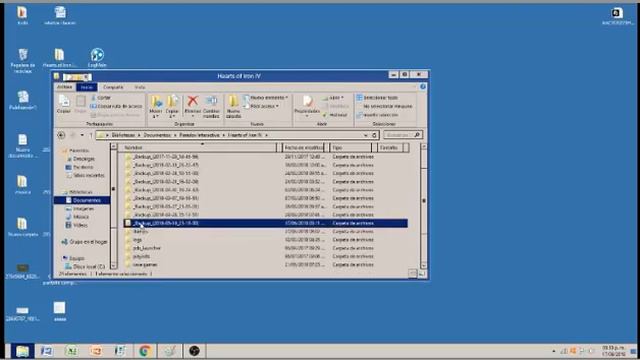Click Seleccionar todo in the ribbon
640x360 pixels.
(377, 98)
